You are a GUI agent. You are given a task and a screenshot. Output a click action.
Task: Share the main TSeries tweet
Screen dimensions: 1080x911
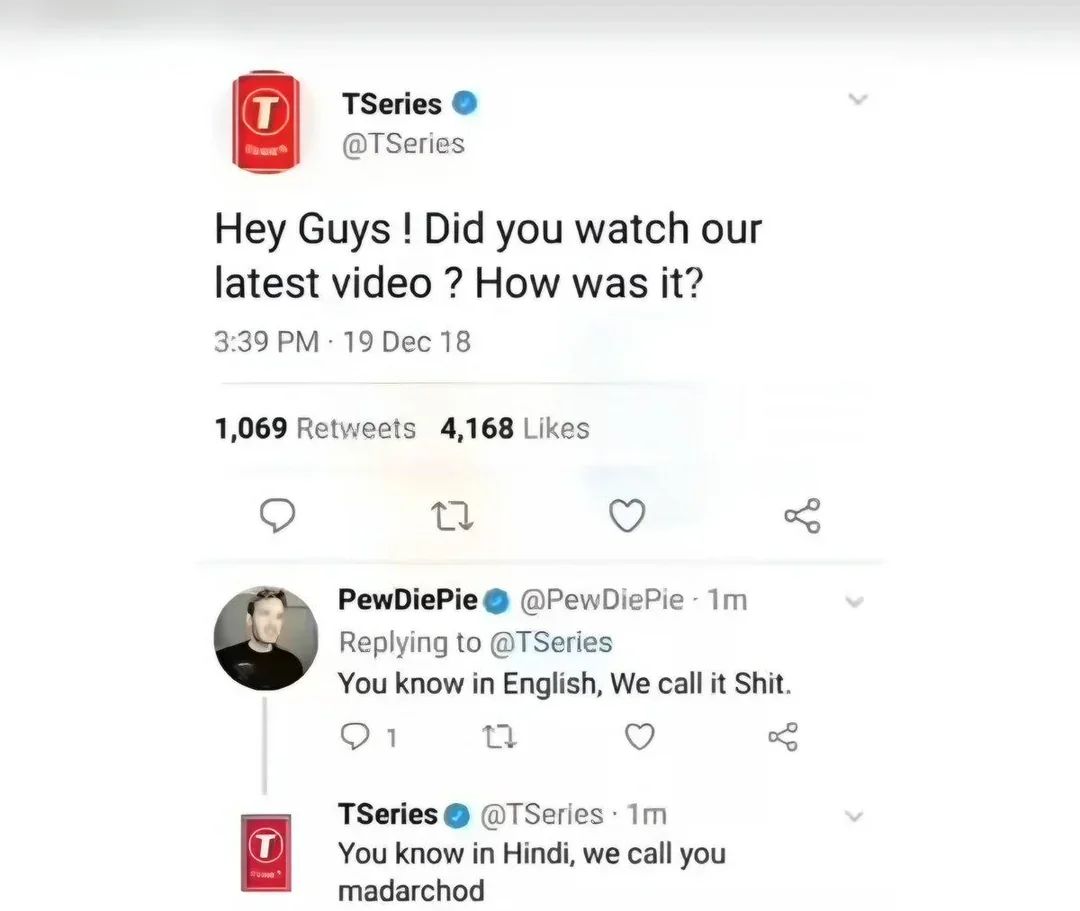[802, 515]
